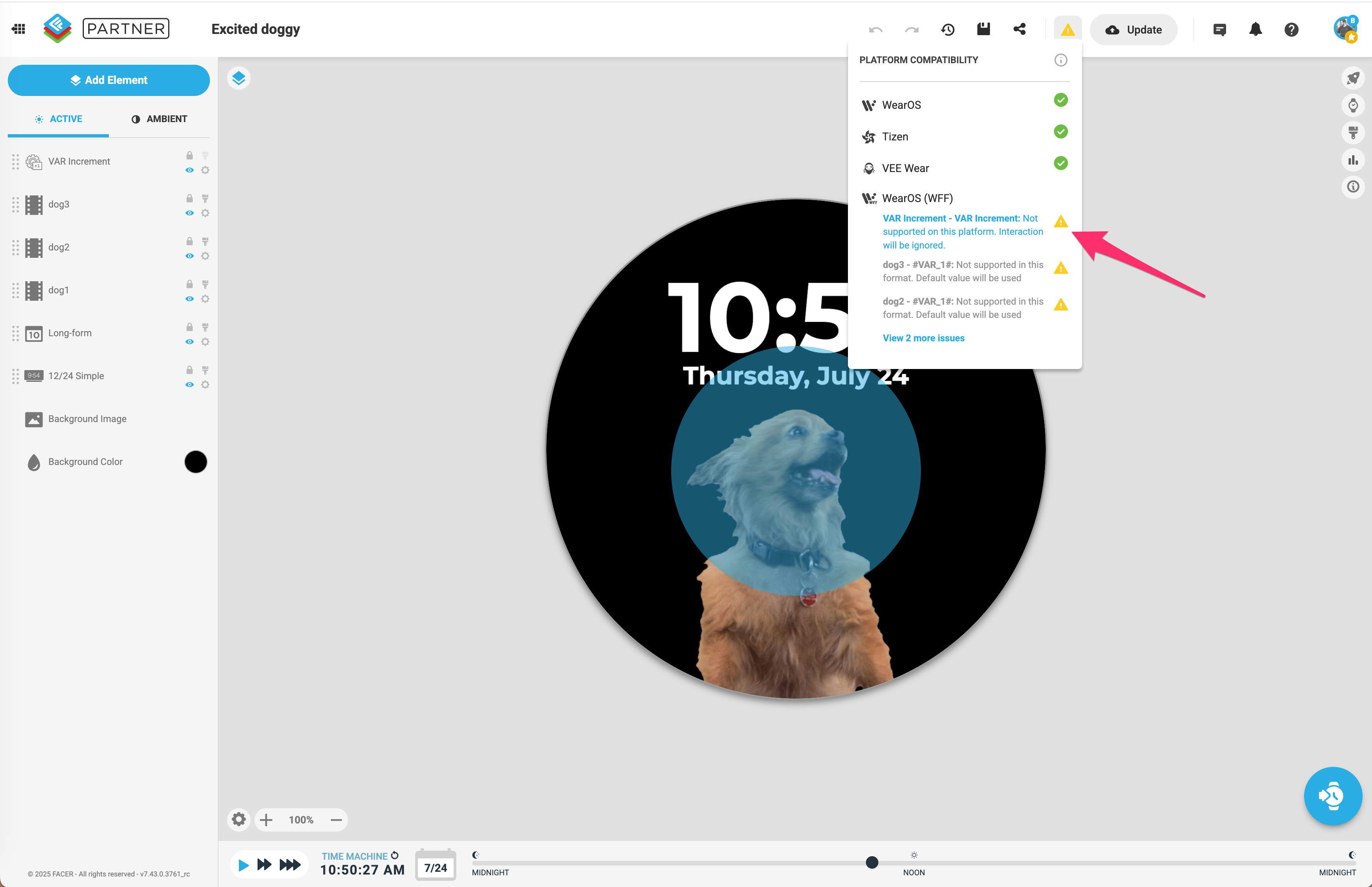
Task: Save the watch face
Action: (x=984, y=29)
